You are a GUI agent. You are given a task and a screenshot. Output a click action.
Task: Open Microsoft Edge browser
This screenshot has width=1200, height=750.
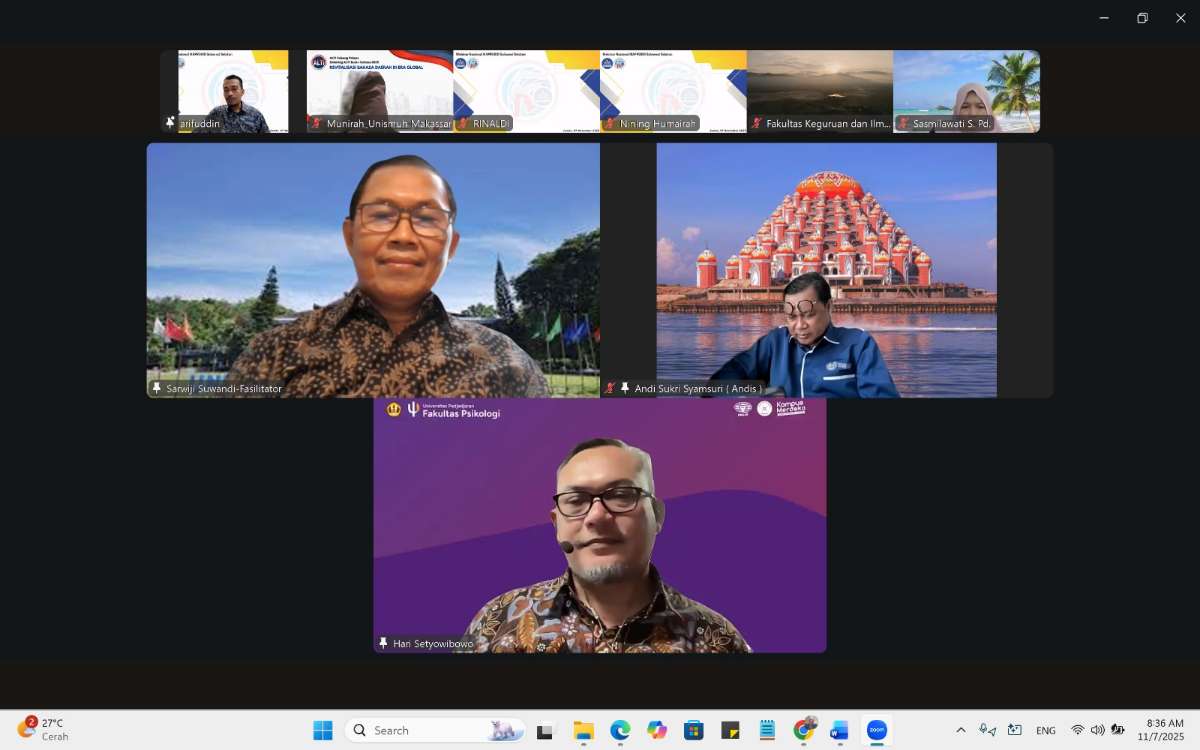pos(620,730)
